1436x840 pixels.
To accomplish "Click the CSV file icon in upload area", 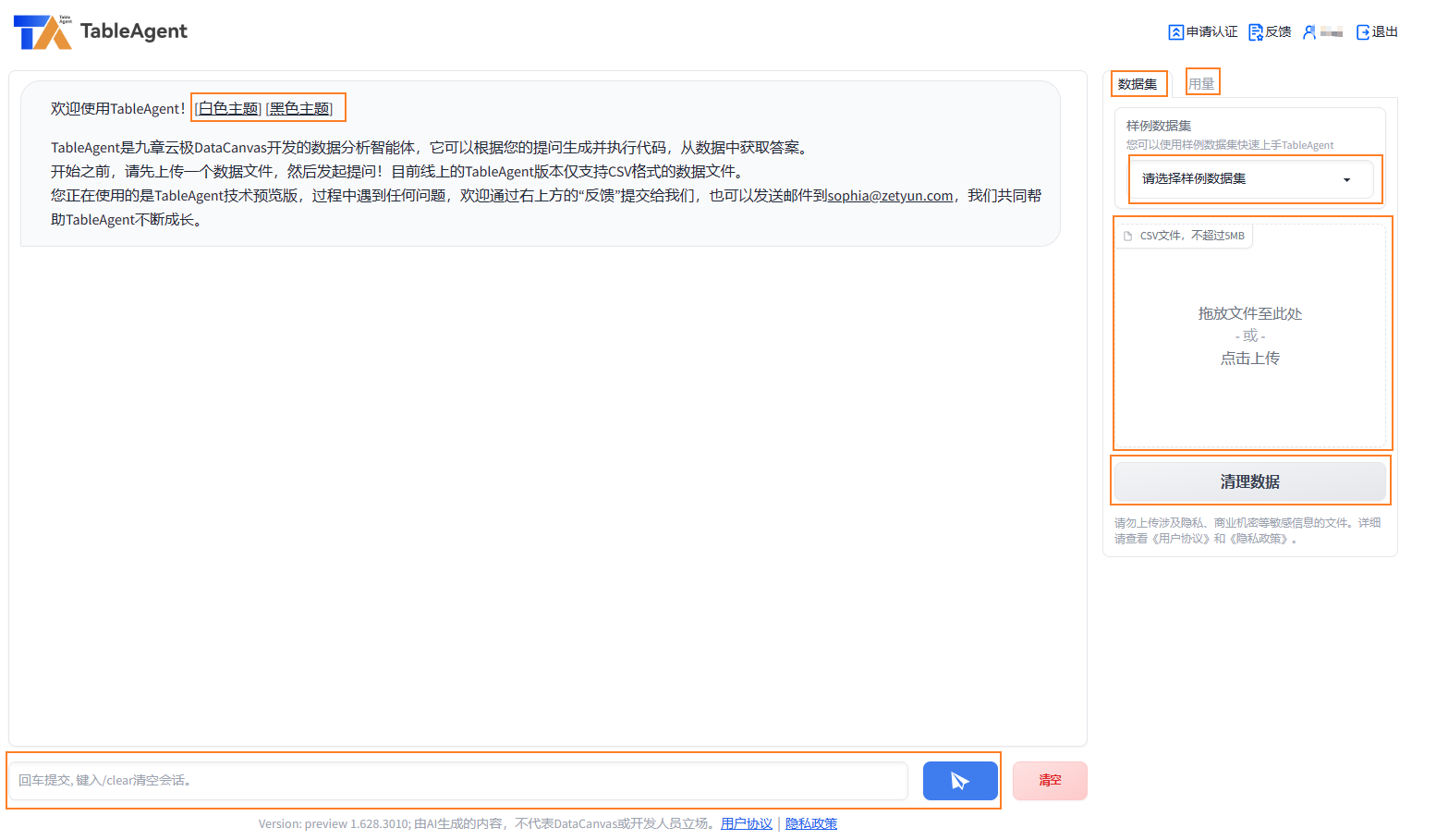I will [1127, 237].
